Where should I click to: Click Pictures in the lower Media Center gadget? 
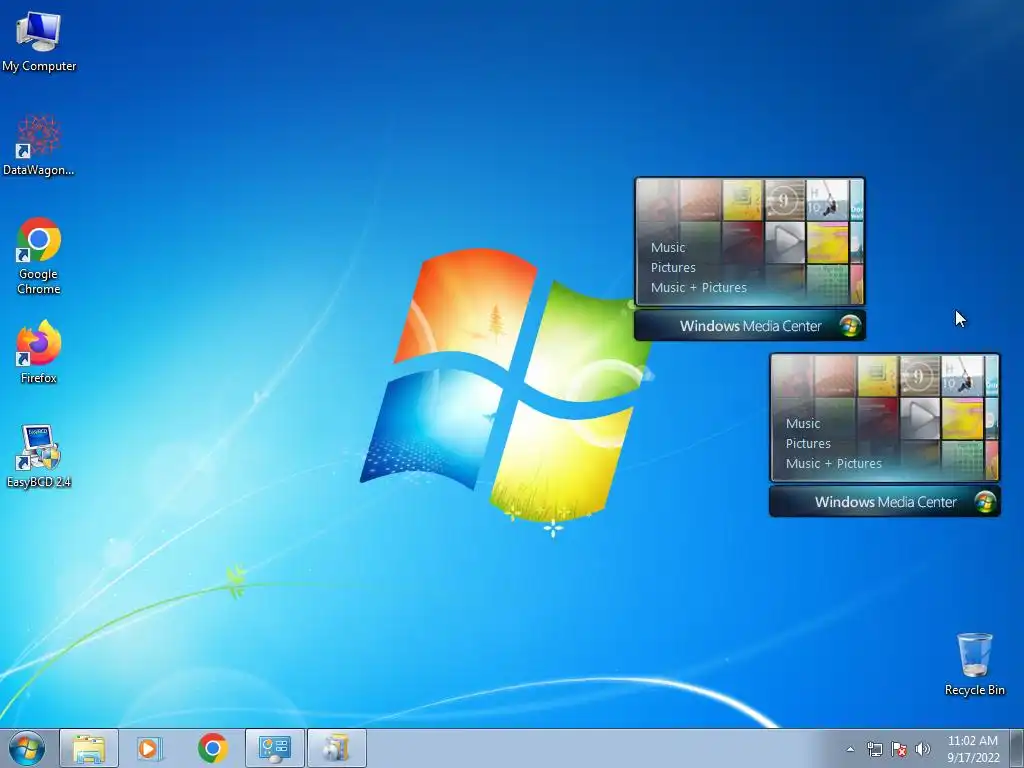point(808,443)
